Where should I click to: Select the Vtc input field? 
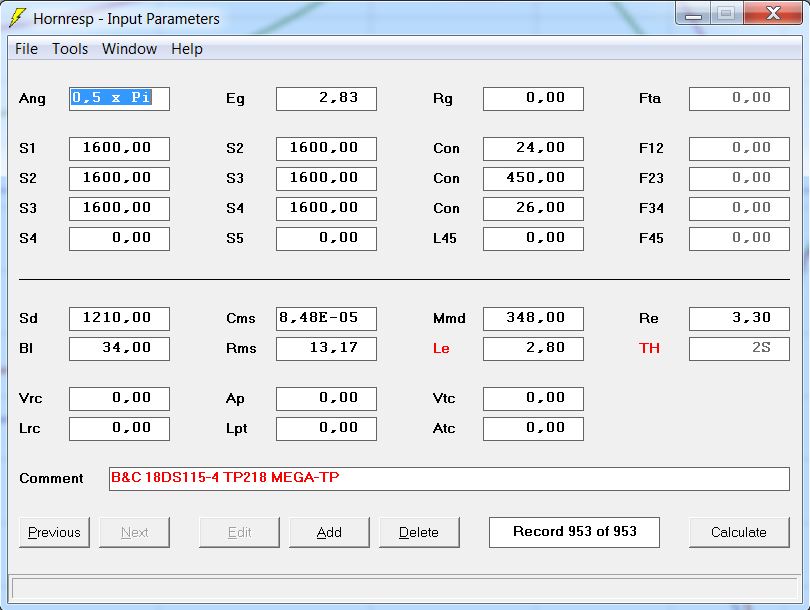(534, 399)
